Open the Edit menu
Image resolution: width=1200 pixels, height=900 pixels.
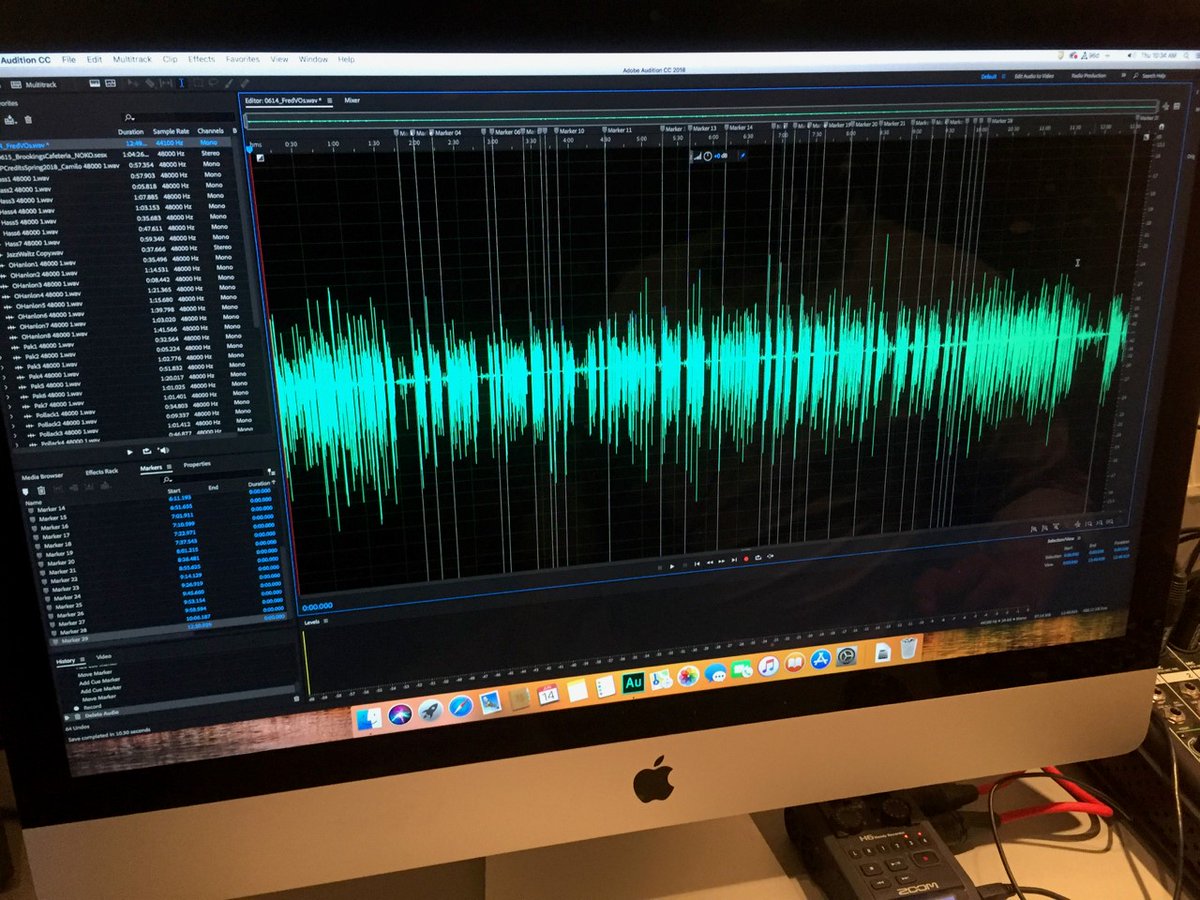coord(94,59)
